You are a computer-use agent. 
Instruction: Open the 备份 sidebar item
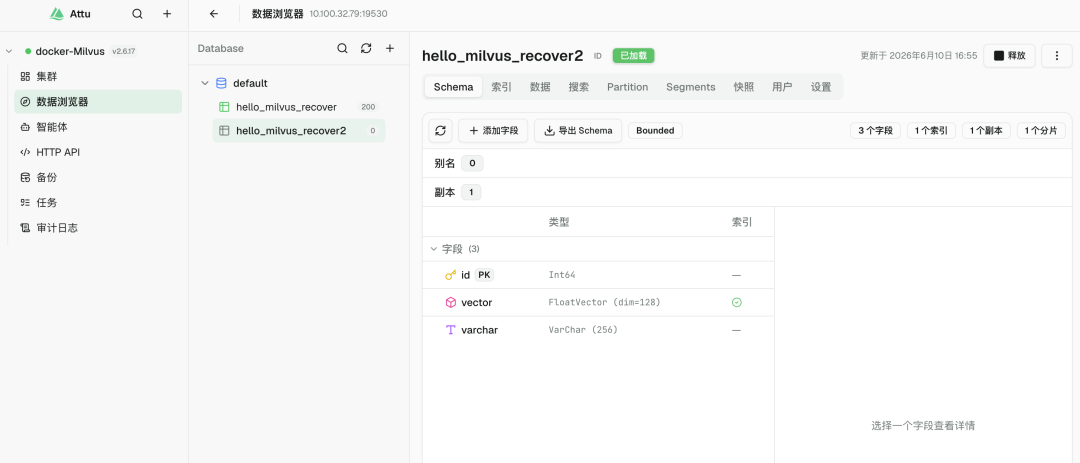[98, 177]
